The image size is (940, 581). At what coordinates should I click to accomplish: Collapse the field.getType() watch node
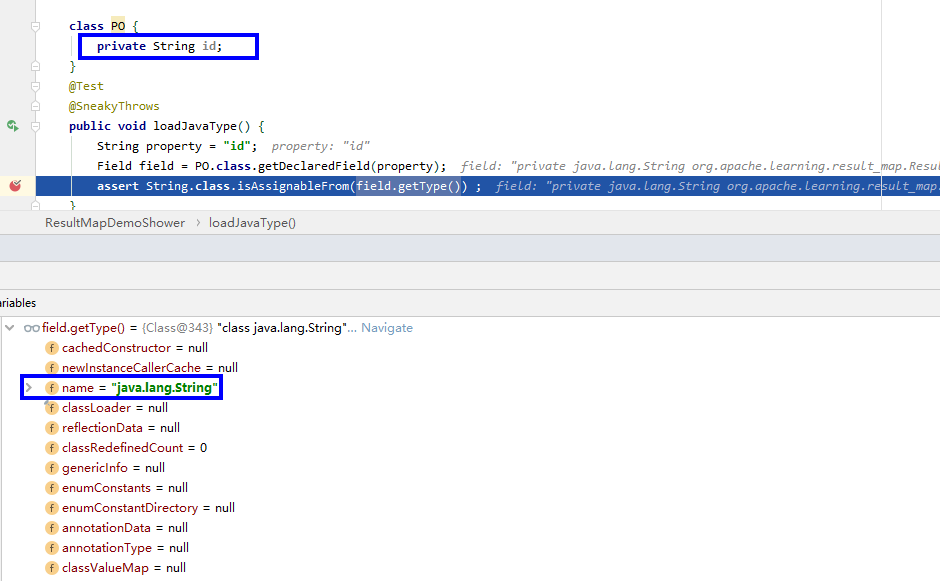pyautogui.click(x=10, y=328)
